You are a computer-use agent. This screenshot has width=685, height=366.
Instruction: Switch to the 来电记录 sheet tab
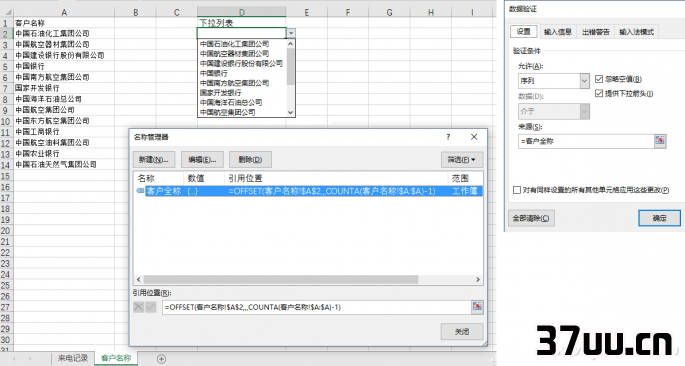[73, 358]
